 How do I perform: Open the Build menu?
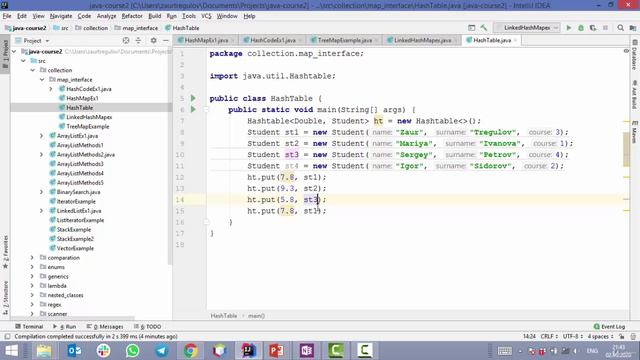[x=154, y=16]
